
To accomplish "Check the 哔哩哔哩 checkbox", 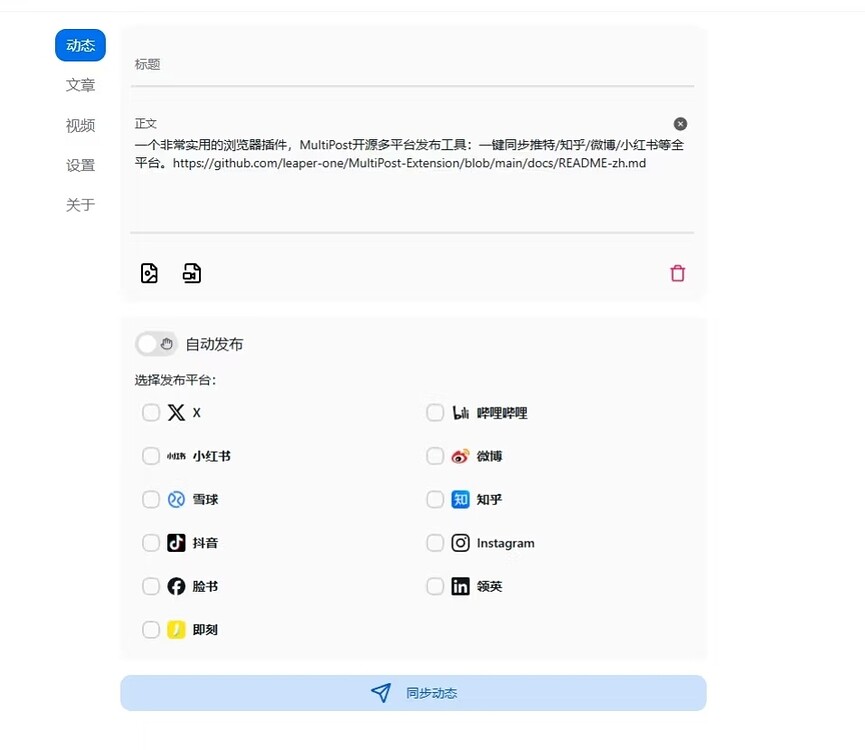I will 435,412.
